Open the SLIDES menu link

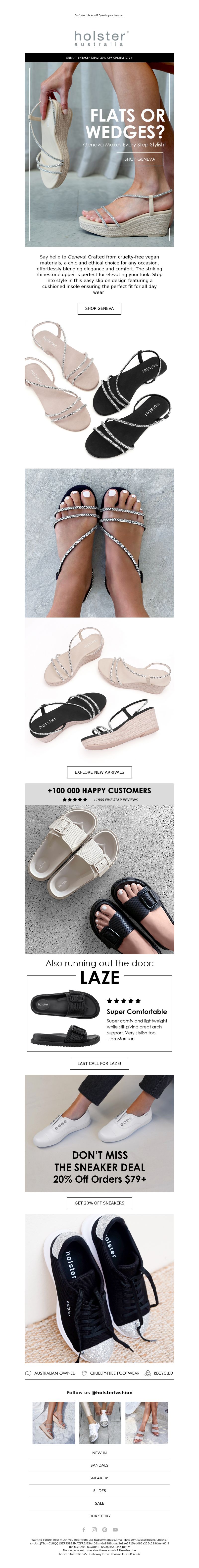pyautogui.click(x=99, y=1491)
